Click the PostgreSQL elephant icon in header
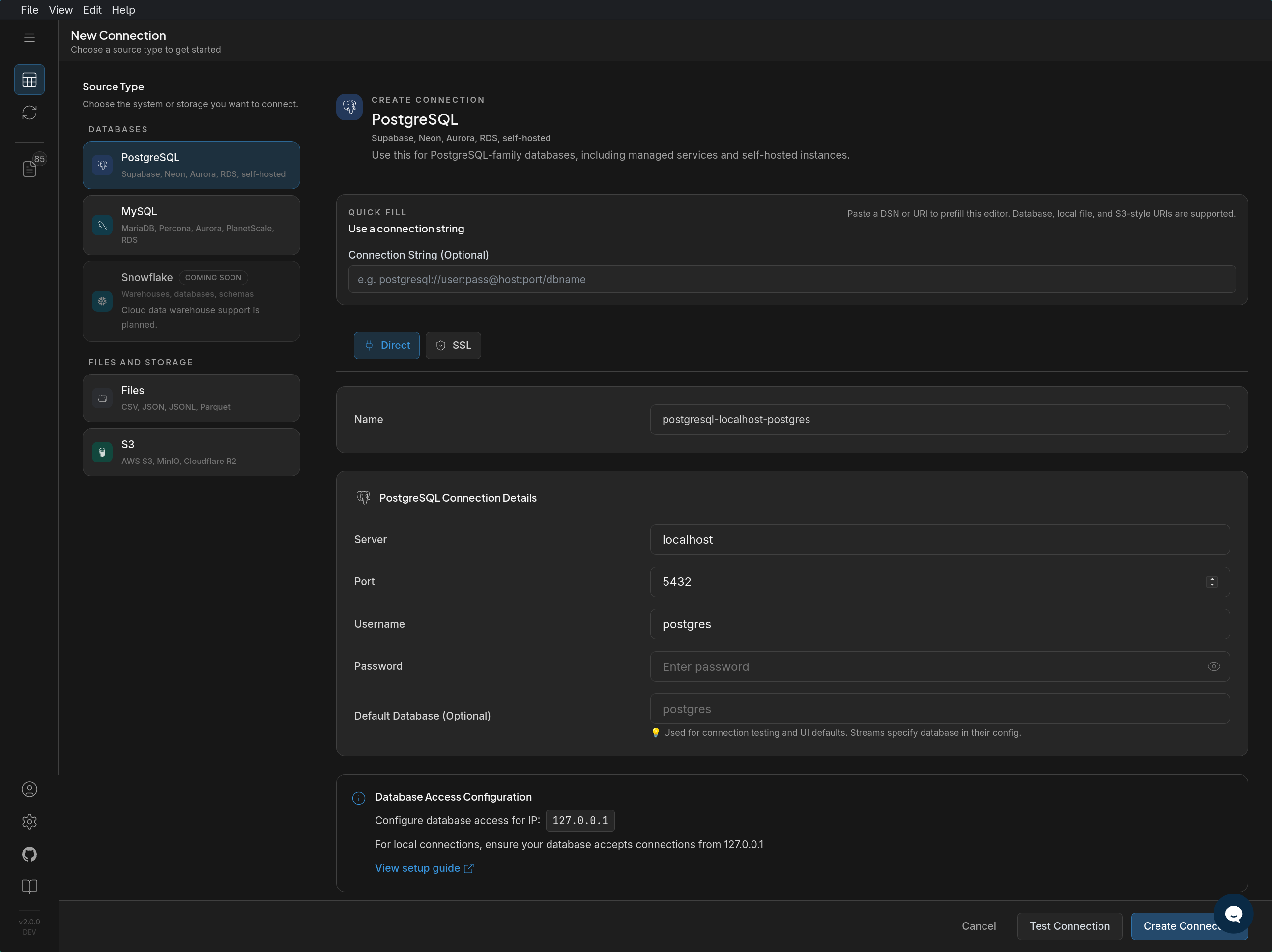The height and width of the screenshot is (952, 1272). [349, 107]
